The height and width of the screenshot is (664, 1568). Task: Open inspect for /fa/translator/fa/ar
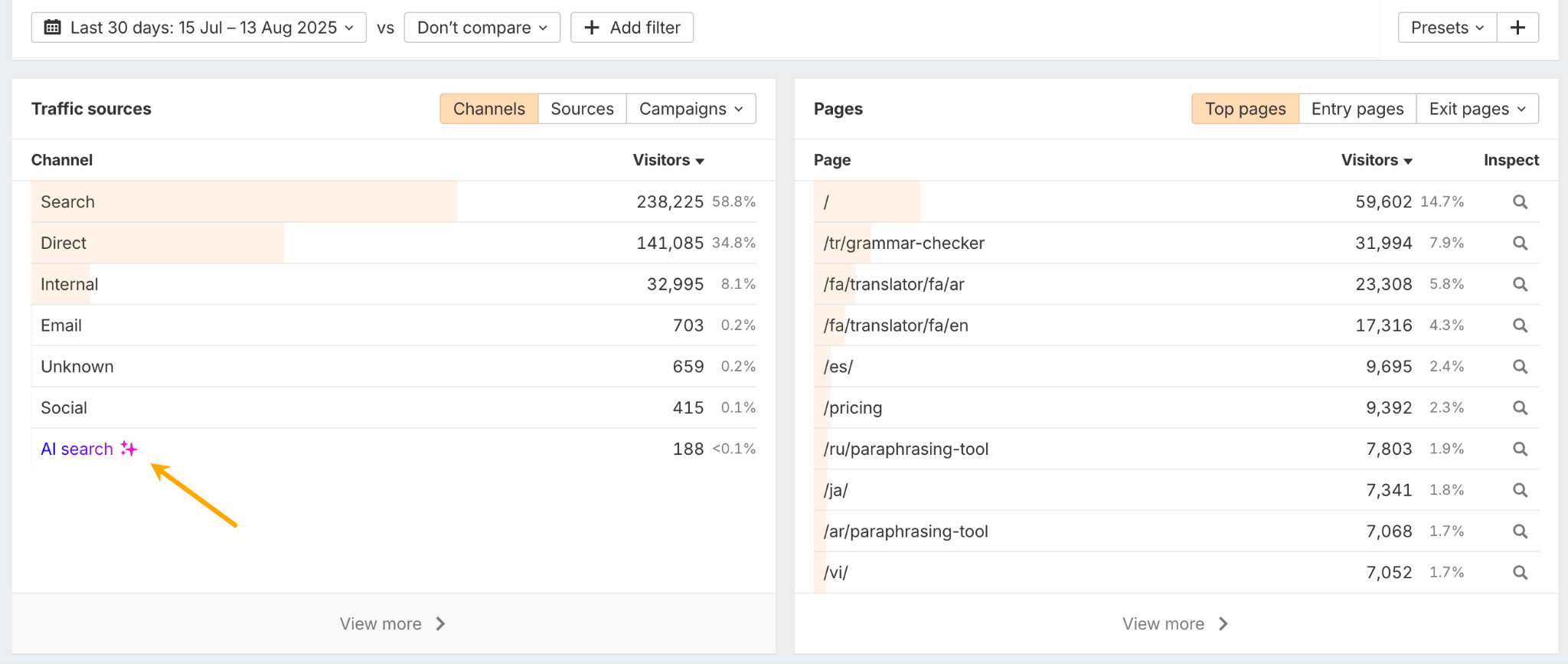point(1520,285)
